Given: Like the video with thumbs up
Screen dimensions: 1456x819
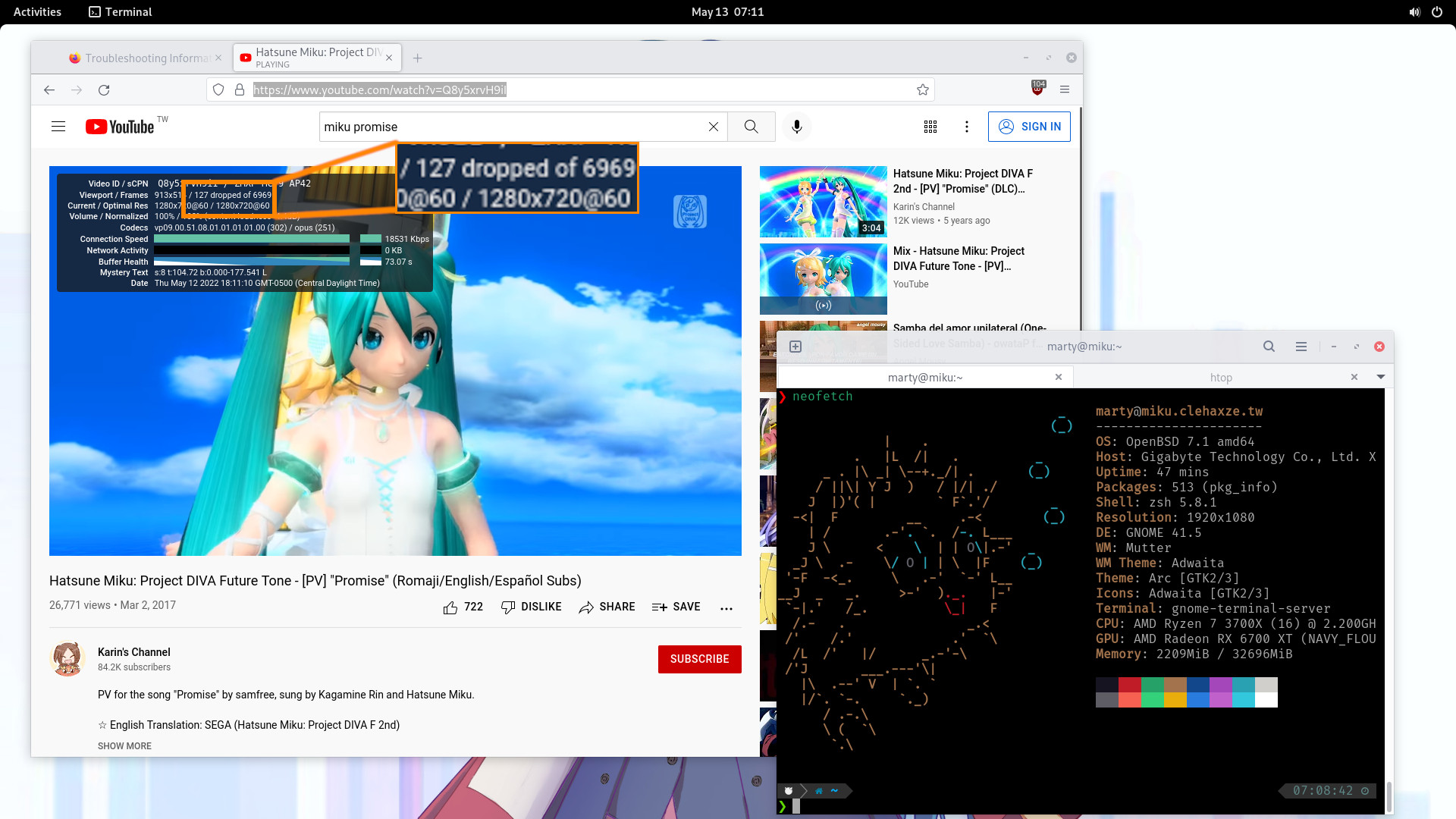Looking at the screenshot, I should pos(450,607).
